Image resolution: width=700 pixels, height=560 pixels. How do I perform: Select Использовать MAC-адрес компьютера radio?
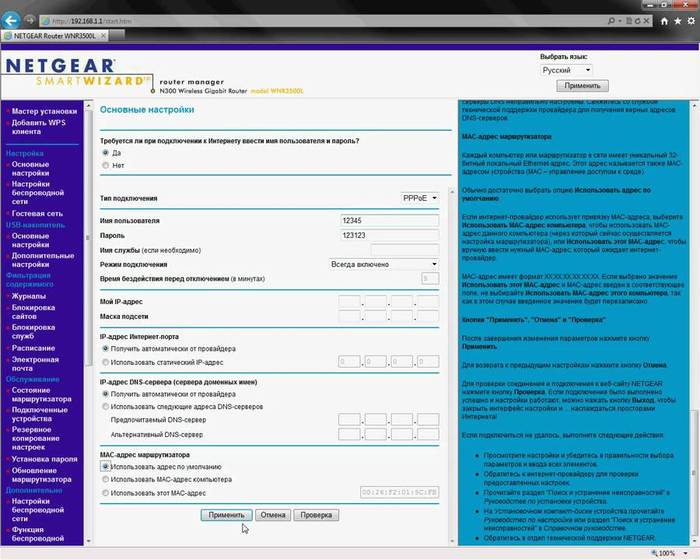click(x=105, y=479)
